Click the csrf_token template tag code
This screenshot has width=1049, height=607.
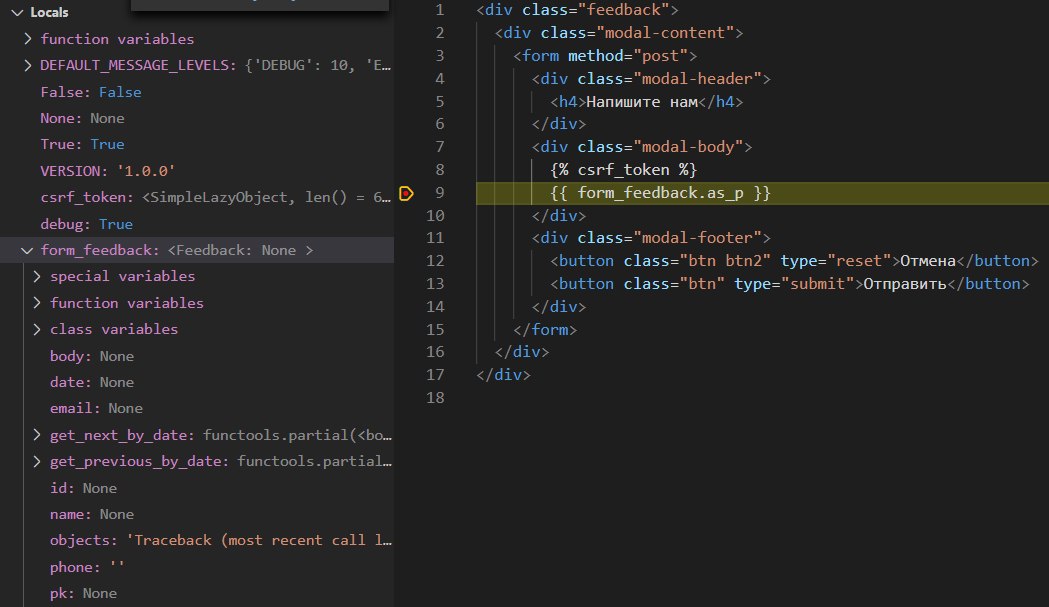[624, 170]
